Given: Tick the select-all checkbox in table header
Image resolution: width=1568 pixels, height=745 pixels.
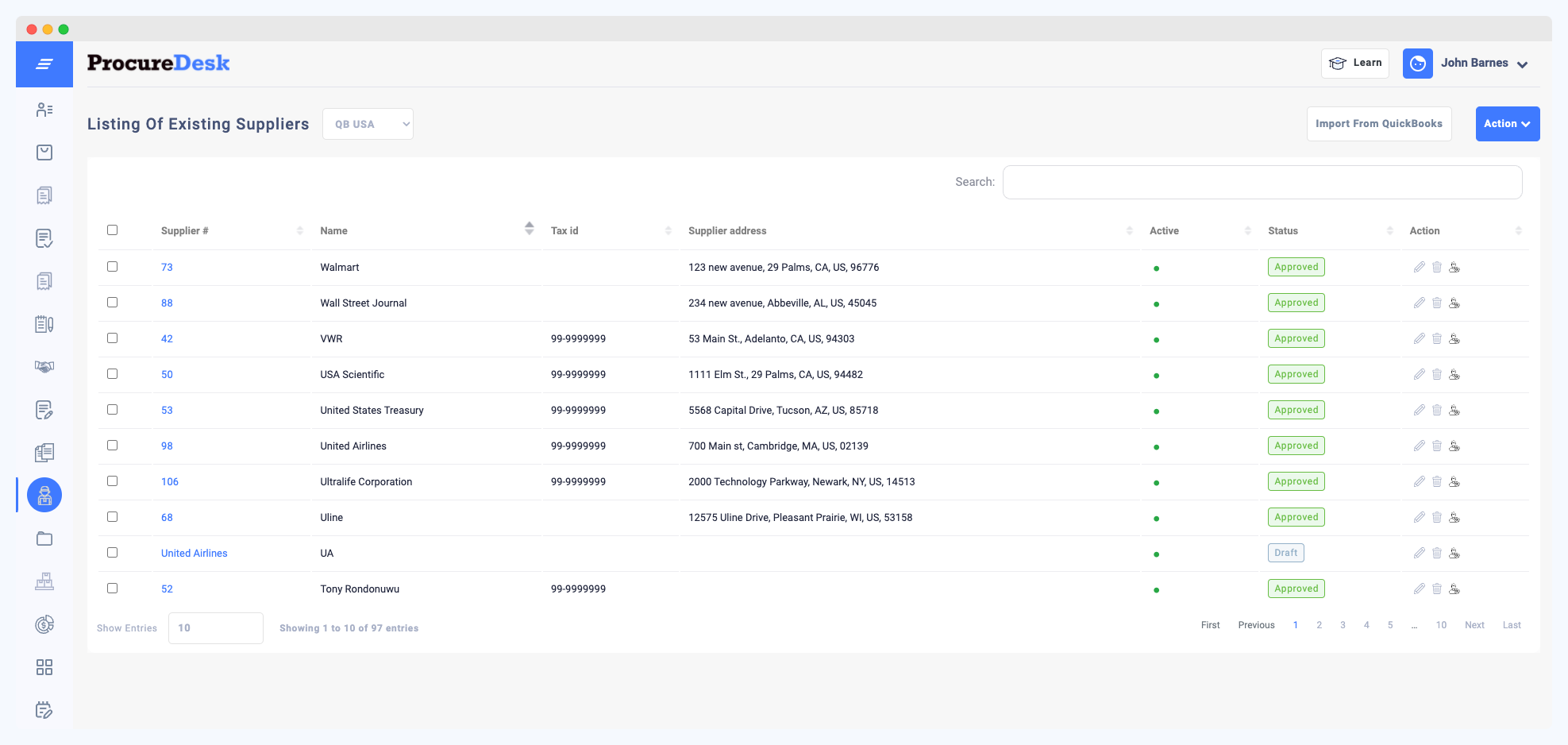Looking at the screenshot, I should [112, 230].
